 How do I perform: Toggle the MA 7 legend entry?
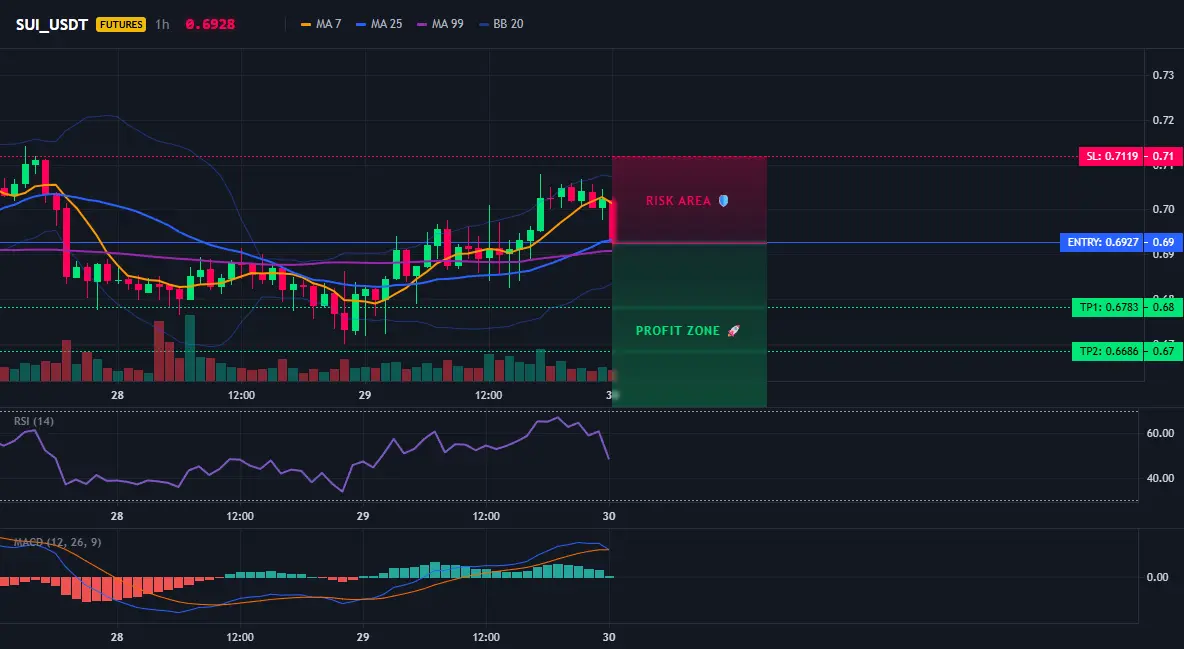click(x=321, y=24)
